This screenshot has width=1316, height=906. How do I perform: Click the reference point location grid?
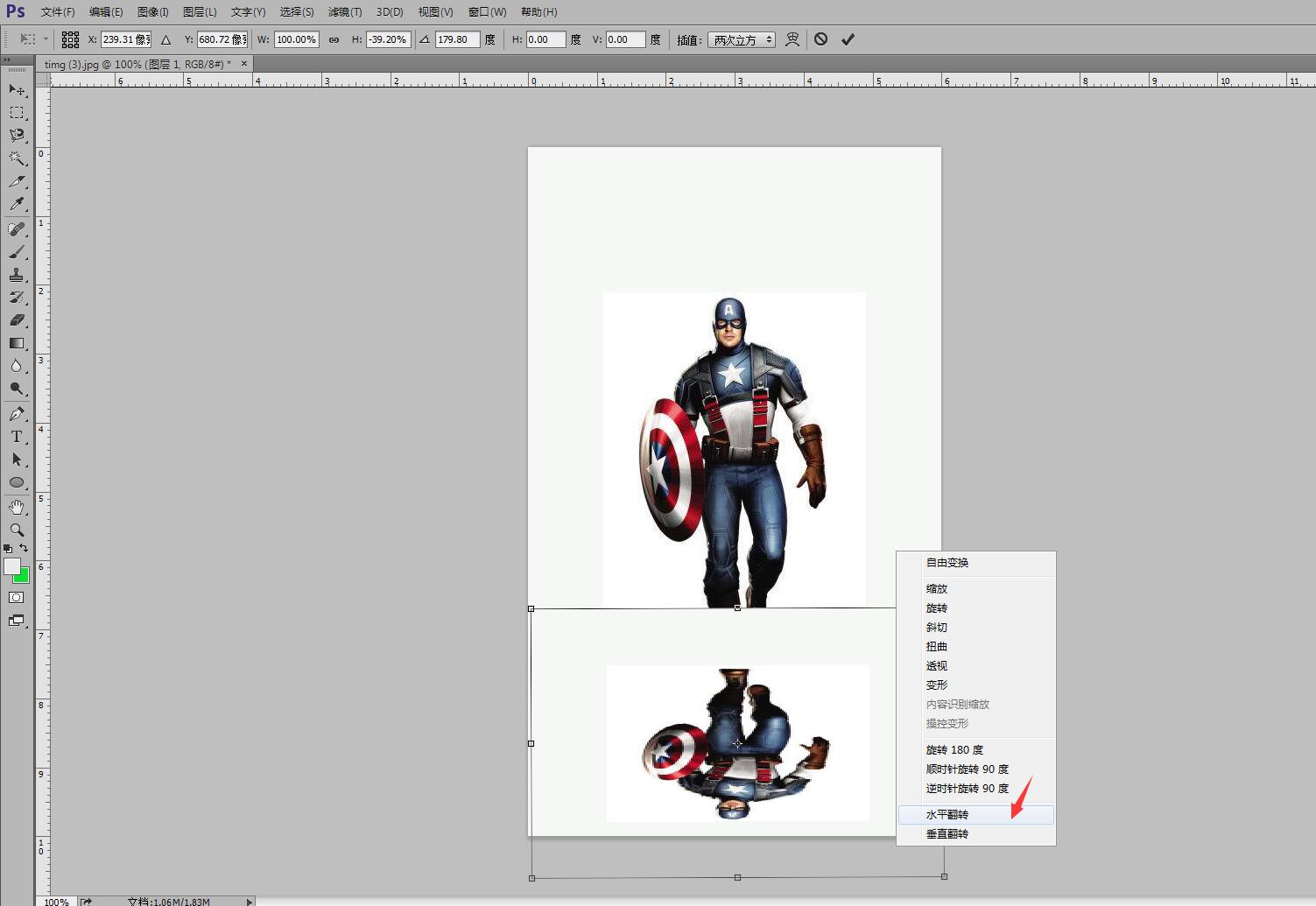pyautogui.click(x=71, y=39)
